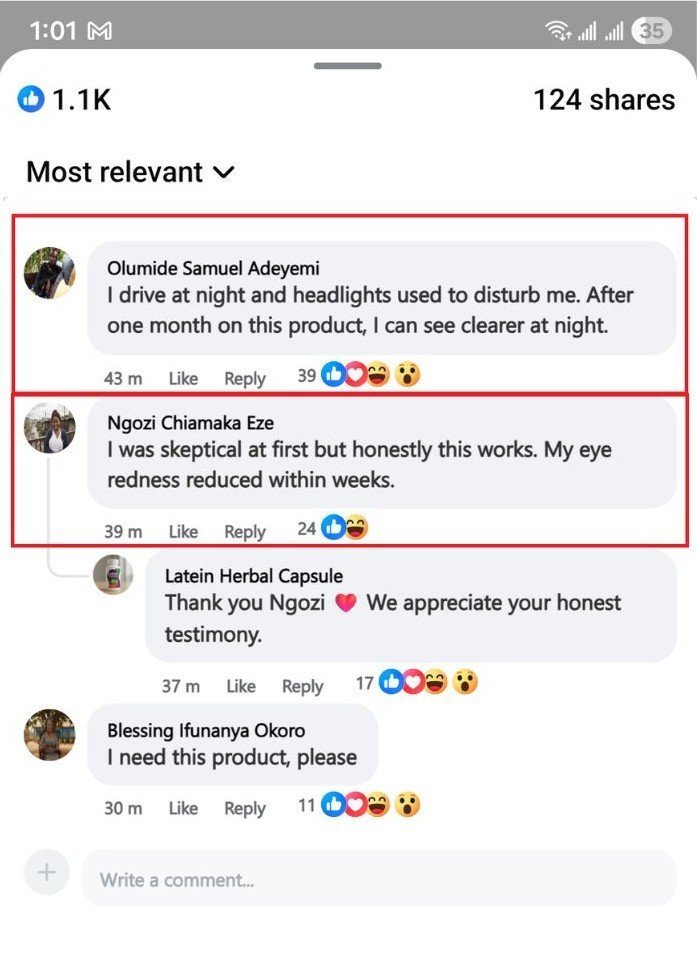The image size is (697, 958).
Task: Open reactions on Latein Herbal Capsule reply
Action: click(429, 683)
